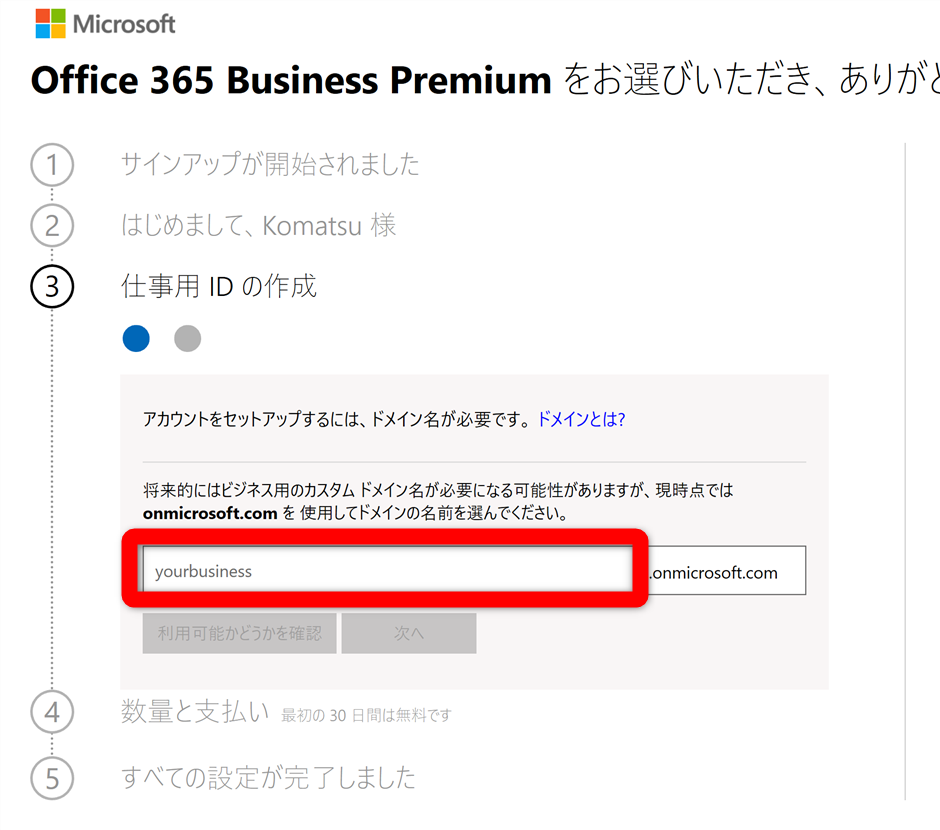The height and width of the screenshot is (830, 940).
Task: Open the サインアップが開始されました step
Action: 270,165
